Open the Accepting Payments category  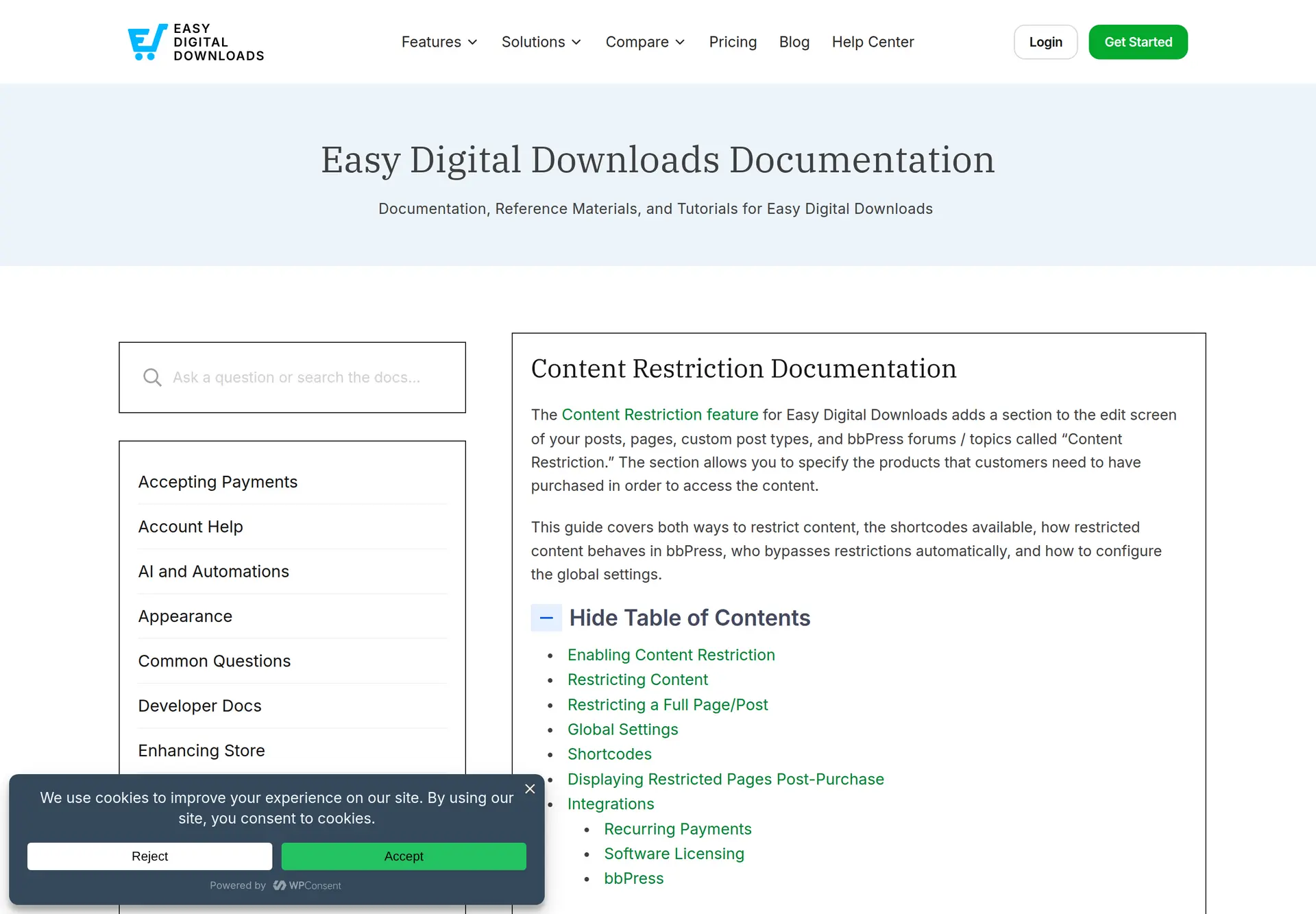(x=218, y=482)
